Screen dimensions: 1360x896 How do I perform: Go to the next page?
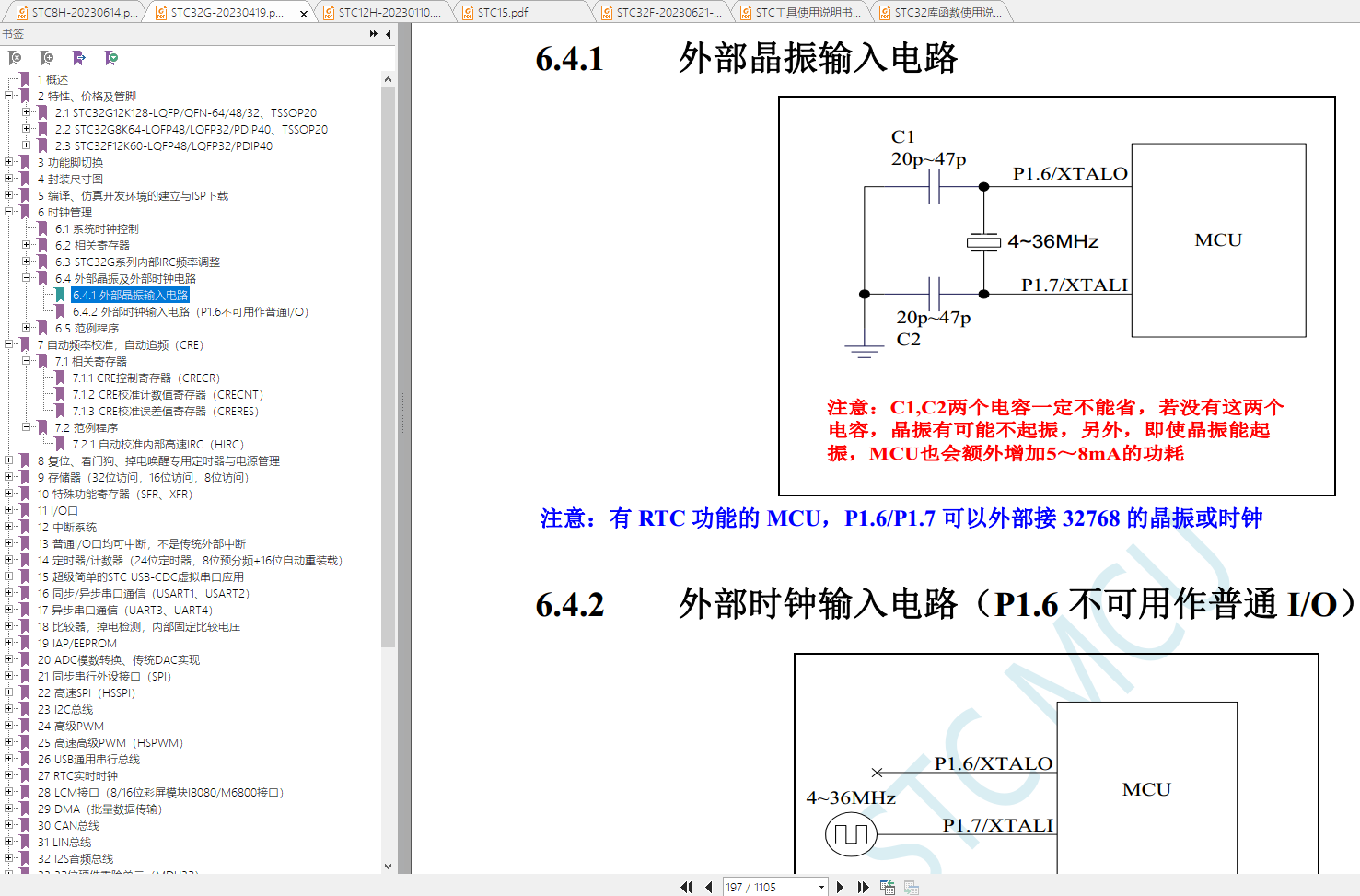click(x=840, y=887)
